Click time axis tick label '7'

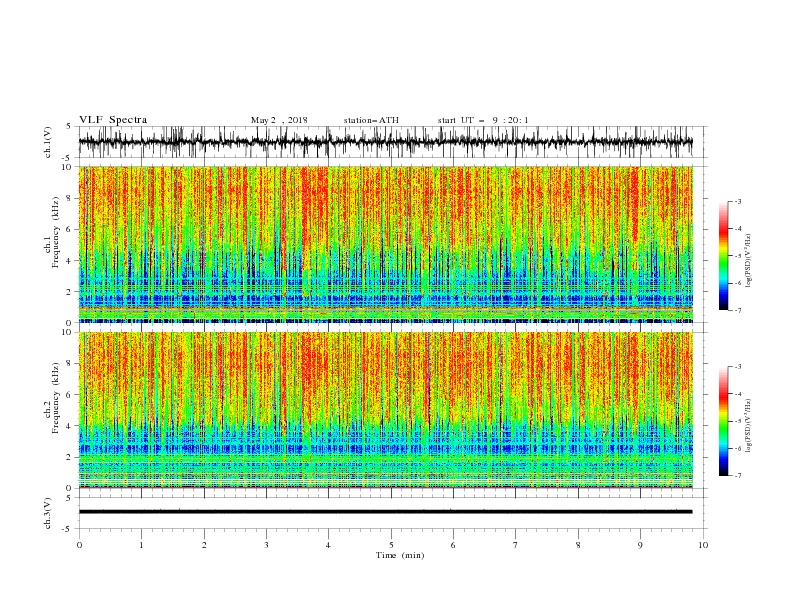point(516,545)
